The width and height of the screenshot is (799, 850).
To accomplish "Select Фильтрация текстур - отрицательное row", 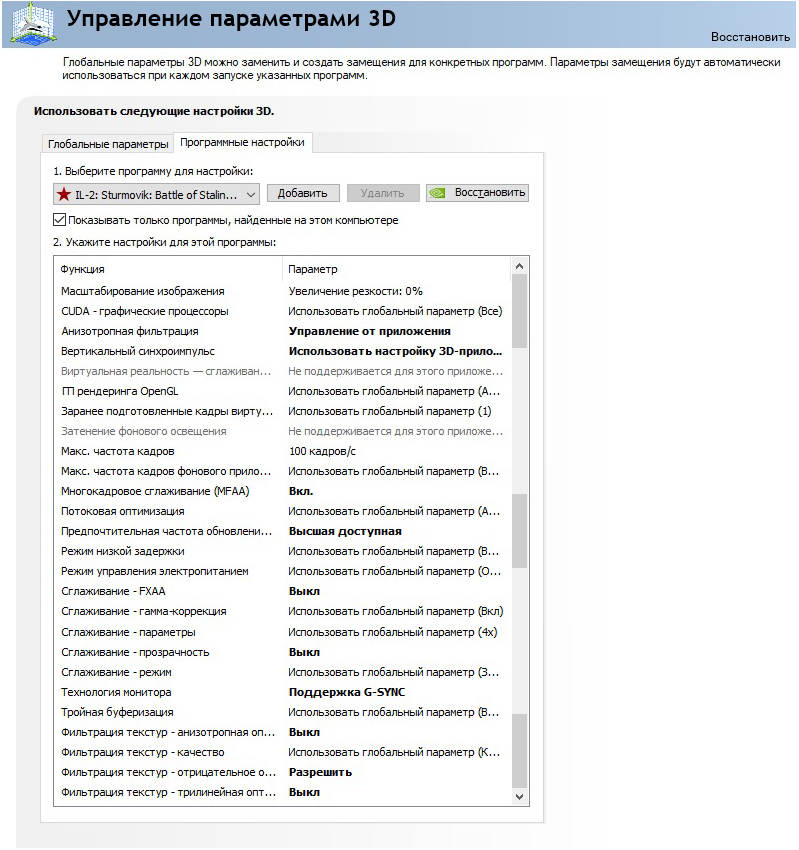I will [282, 773].
